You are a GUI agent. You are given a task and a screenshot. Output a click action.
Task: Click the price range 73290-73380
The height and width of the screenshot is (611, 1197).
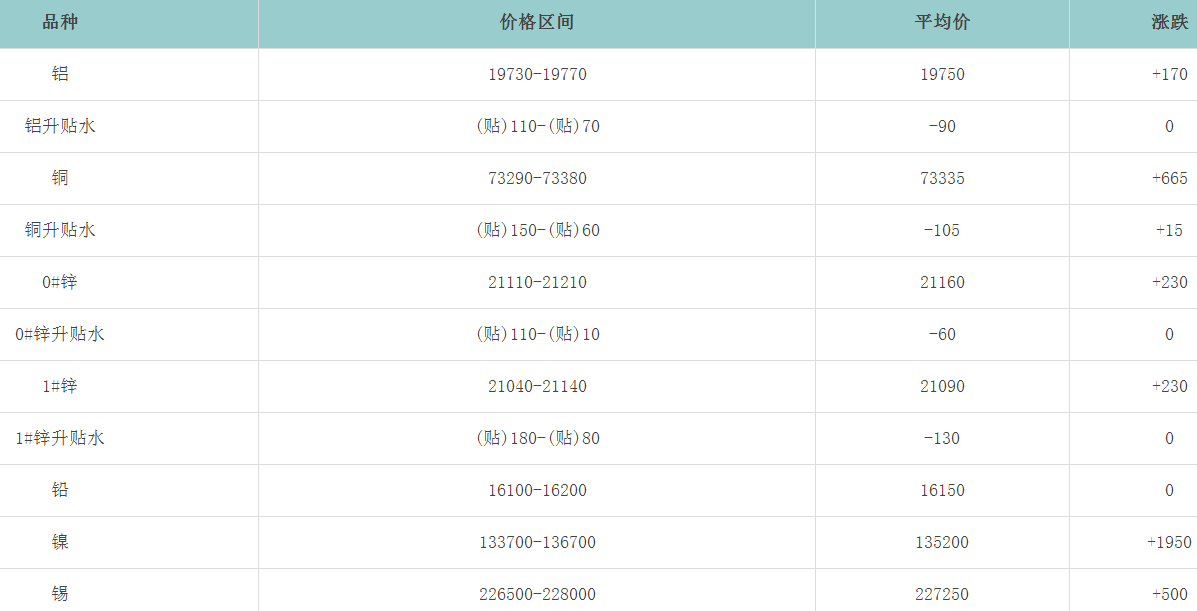[537, 179]
